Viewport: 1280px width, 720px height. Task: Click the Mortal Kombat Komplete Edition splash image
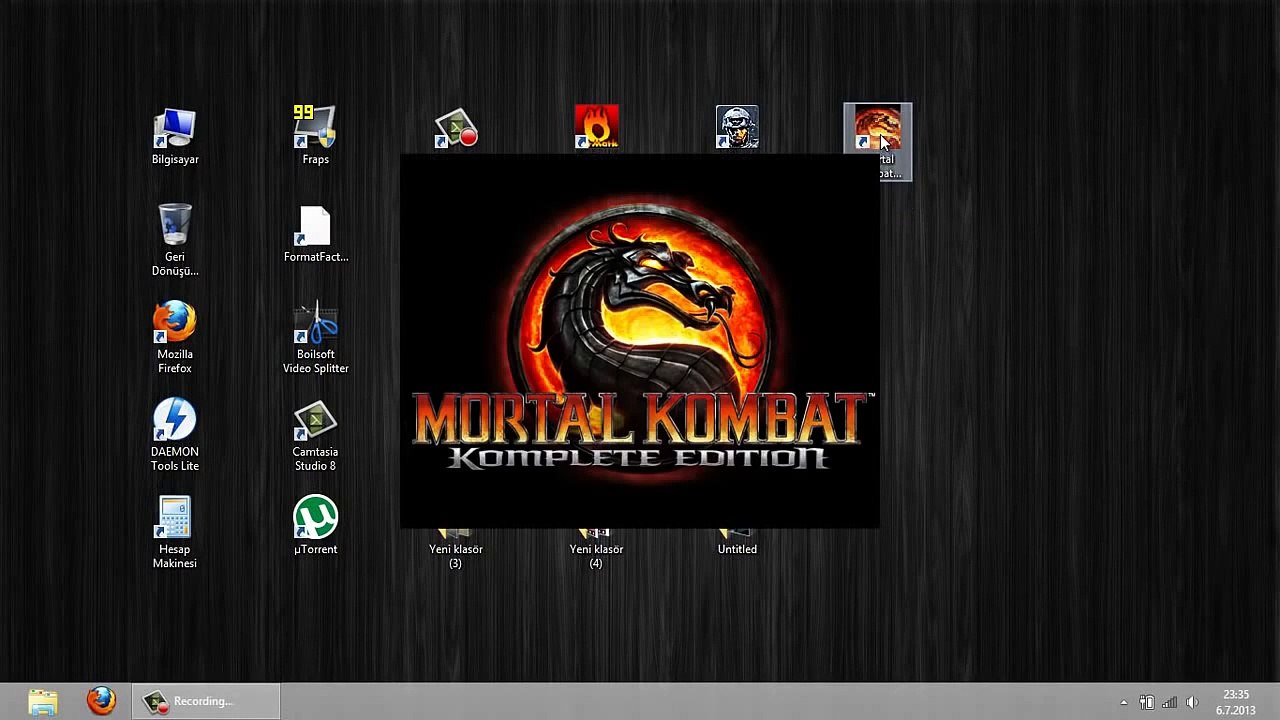tap(640, 341)
